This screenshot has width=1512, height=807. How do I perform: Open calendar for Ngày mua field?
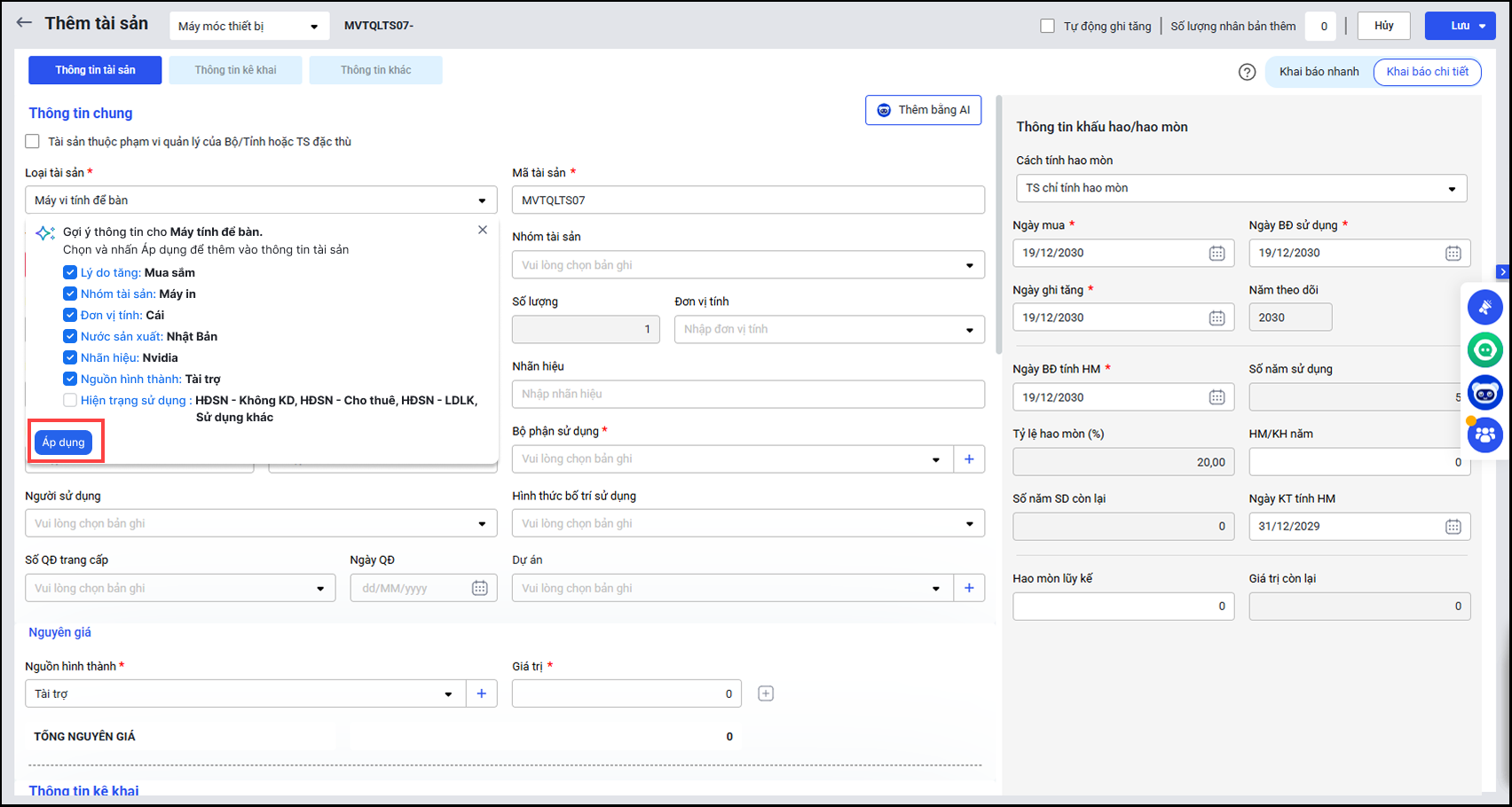tap(1217, 253)
